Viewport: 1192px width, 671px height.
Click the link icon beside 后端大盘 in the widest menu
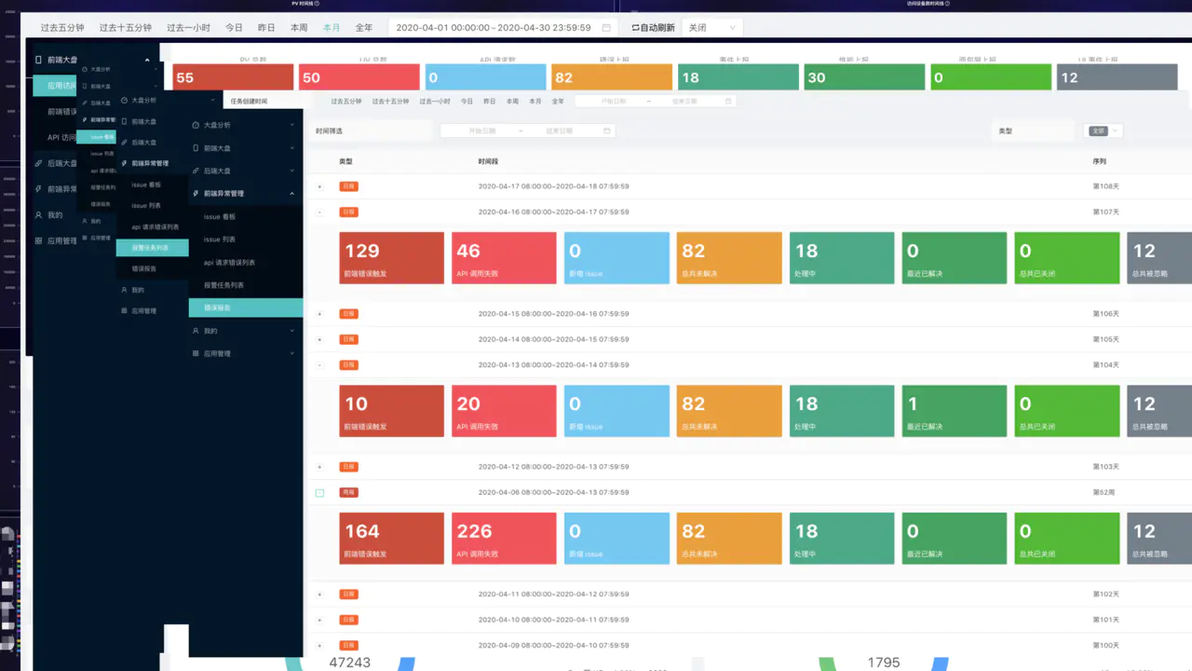point(195,171)
